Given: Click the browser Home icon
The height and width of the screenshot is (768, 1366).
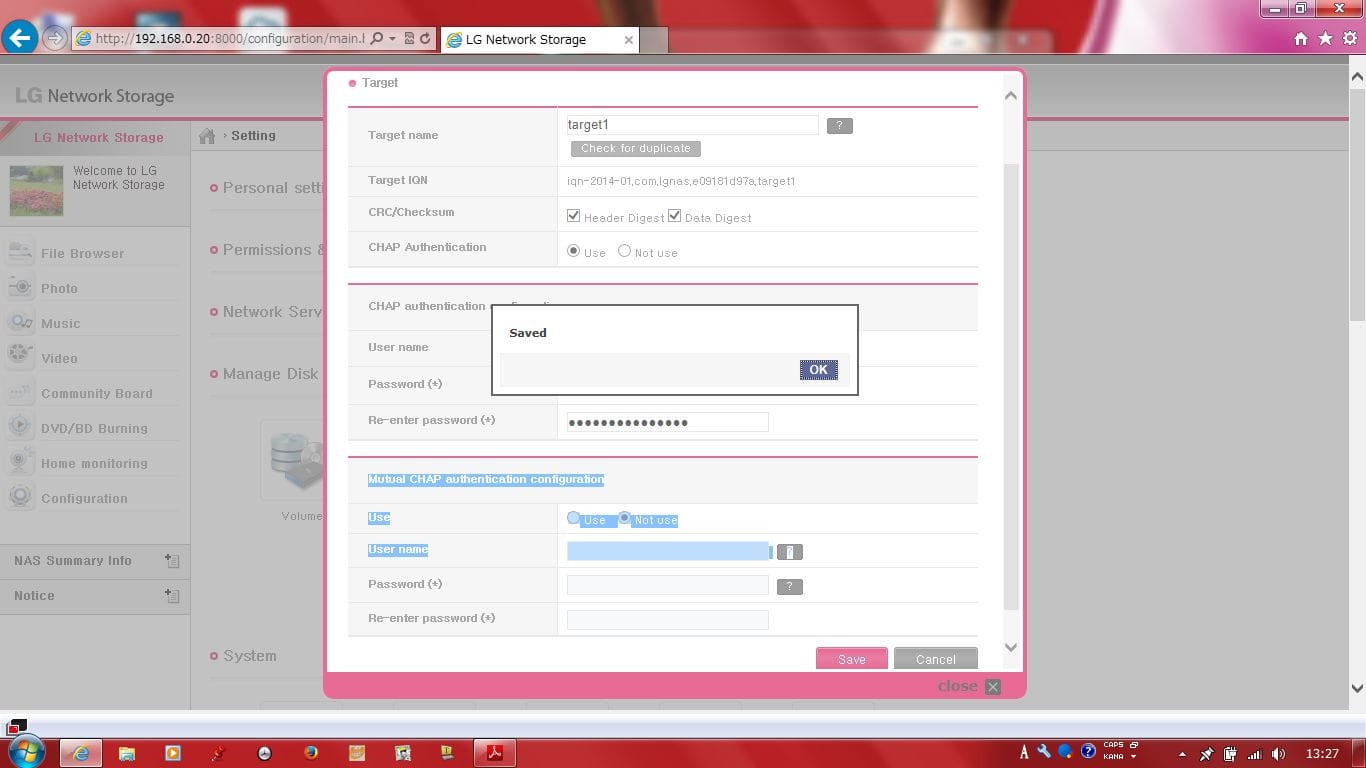Looking at the screenshot, I should [1301, 39].
